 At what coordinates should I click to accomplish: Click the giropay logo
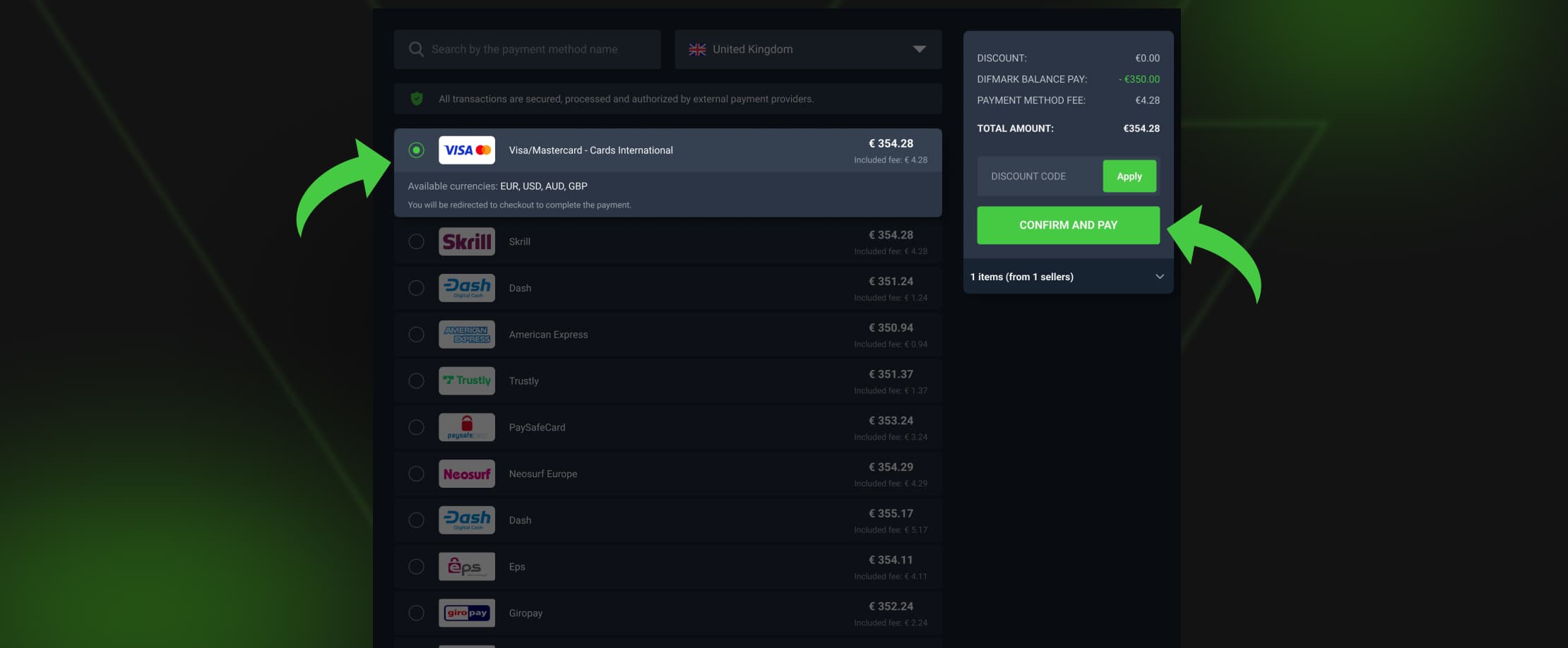[x=466, y=613]
